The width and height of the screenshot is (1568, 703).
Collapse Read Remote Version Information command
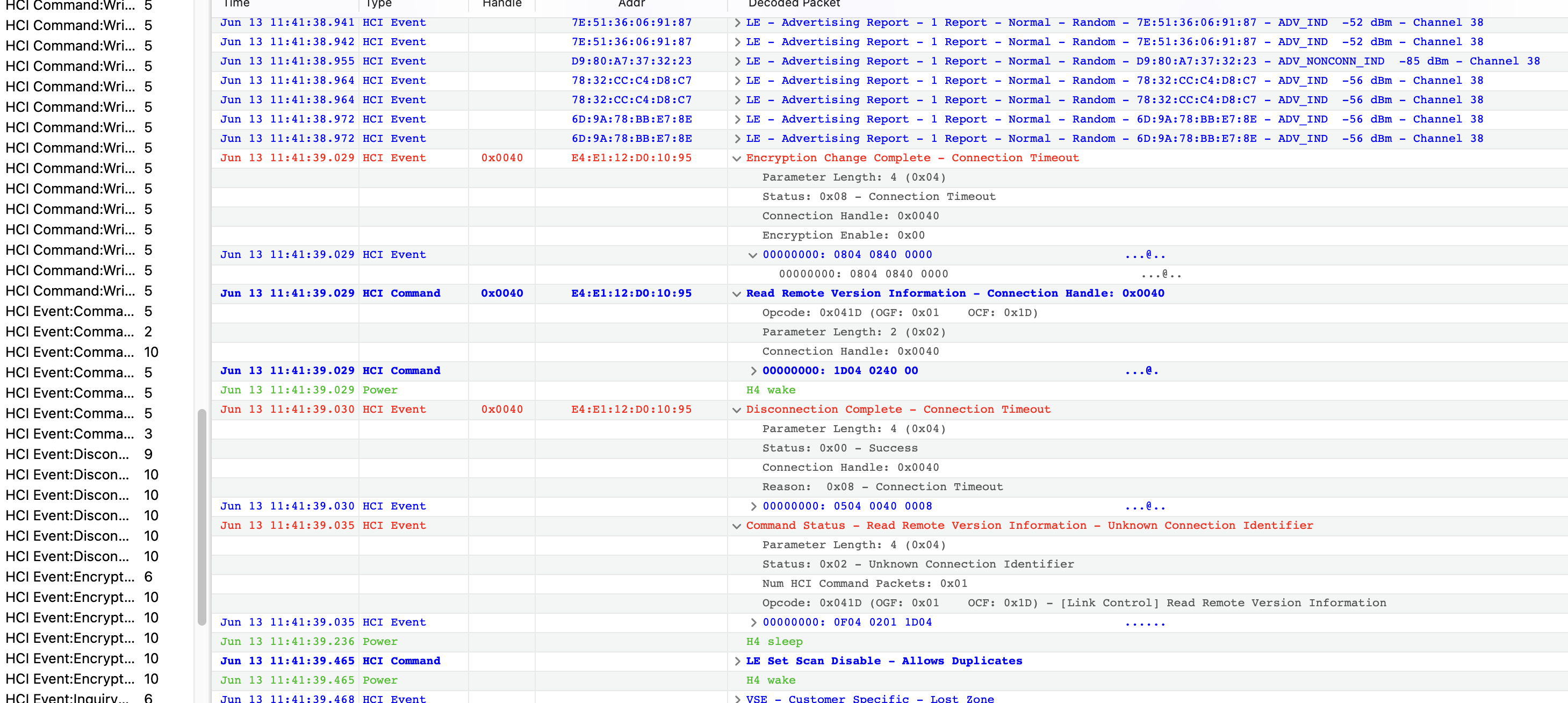pyautogui.click(x=737, y=294)
